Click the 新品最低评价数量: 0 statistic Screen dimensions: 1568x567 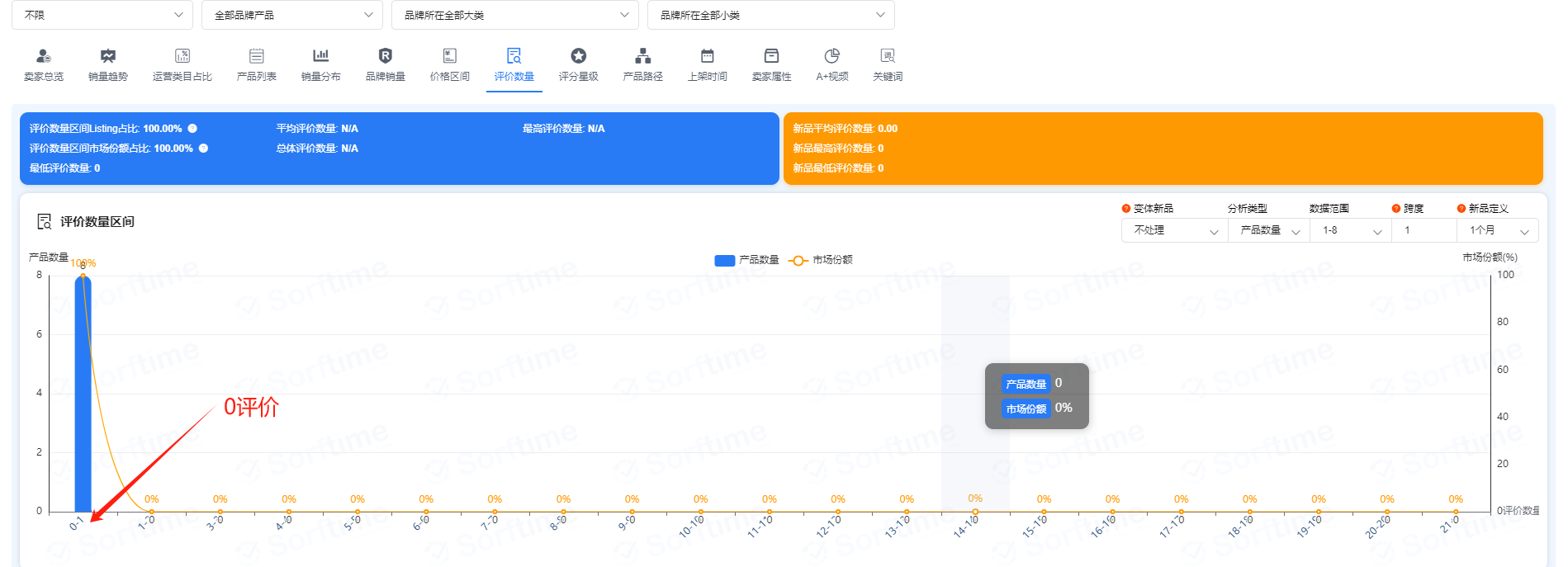[x=838, y=168]
